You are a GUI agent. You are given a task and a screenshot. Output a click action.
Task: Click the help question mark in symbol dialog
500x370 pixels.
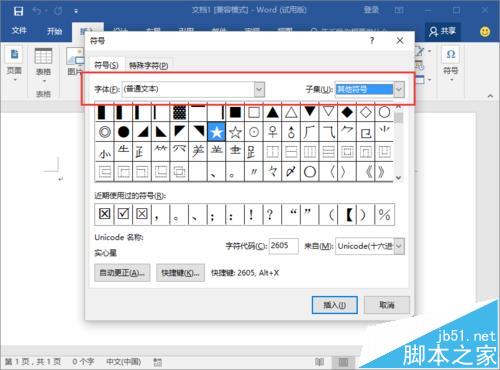click(372, 41)
